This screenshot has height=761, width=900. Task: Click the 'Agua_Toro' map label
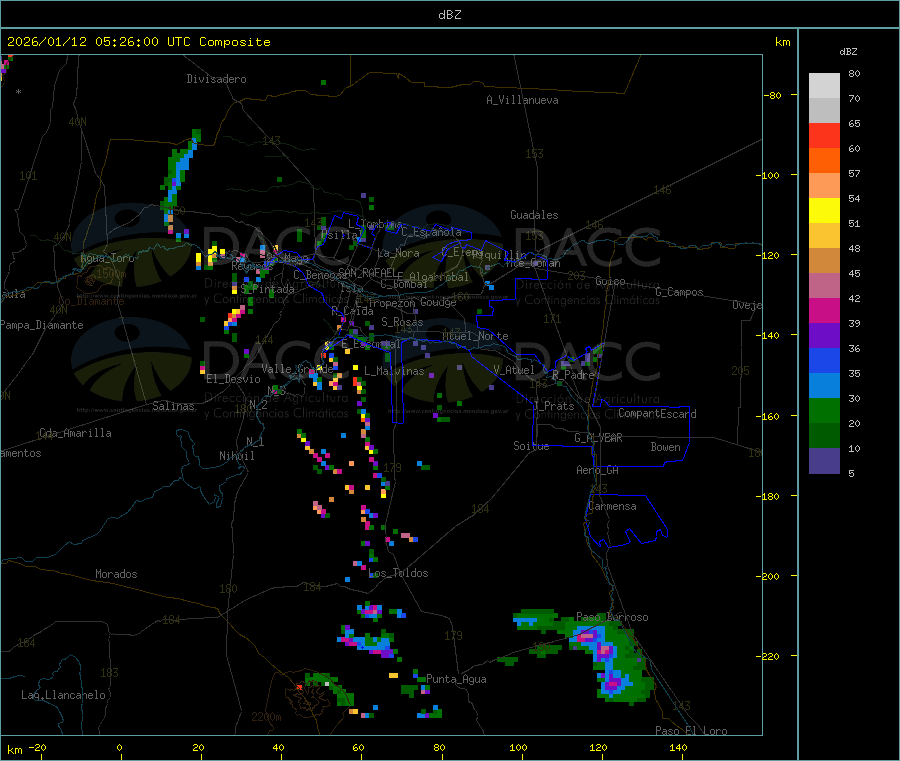coord(107,258)
